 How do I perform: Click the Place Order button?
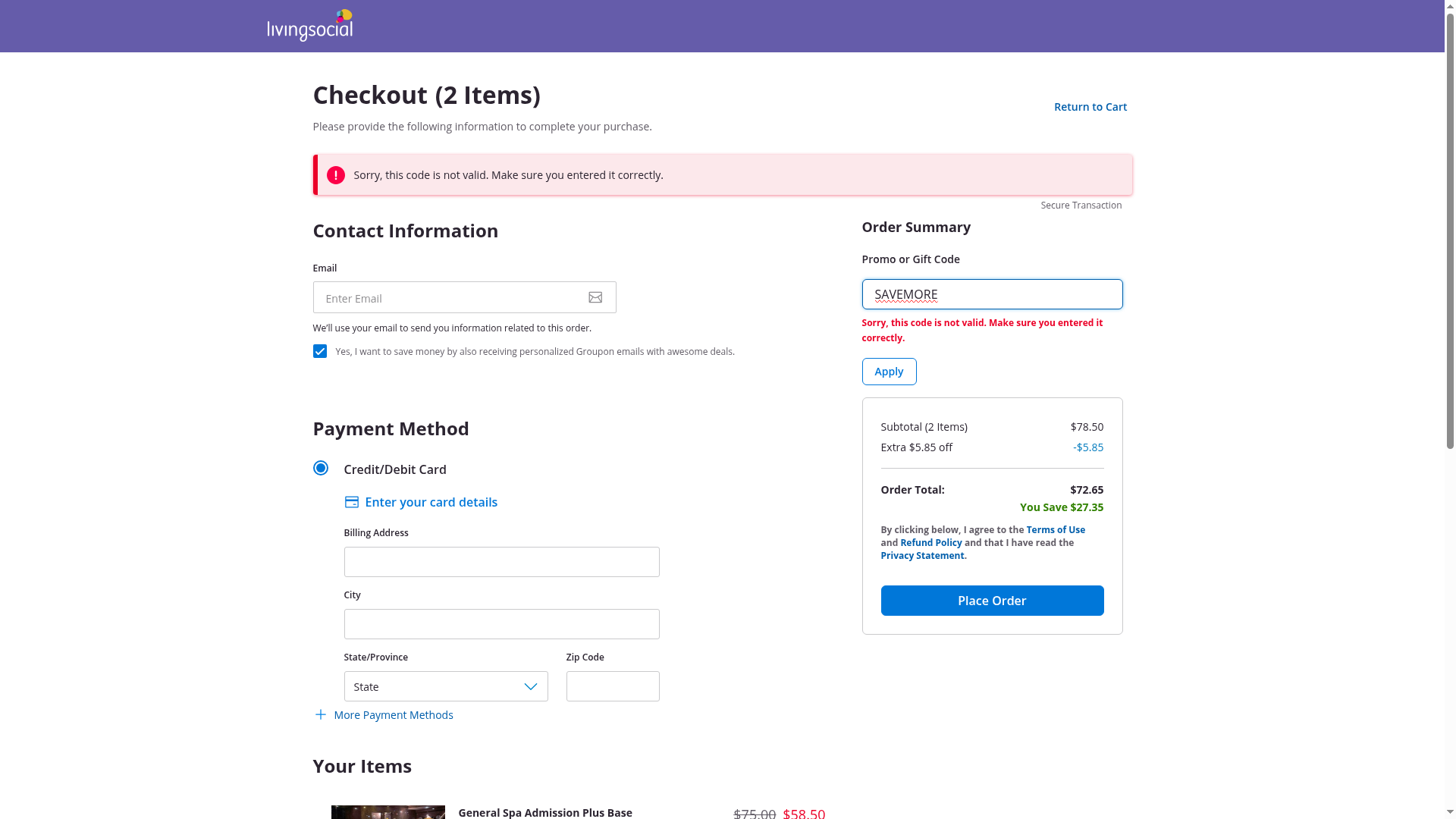pos(992,601)
